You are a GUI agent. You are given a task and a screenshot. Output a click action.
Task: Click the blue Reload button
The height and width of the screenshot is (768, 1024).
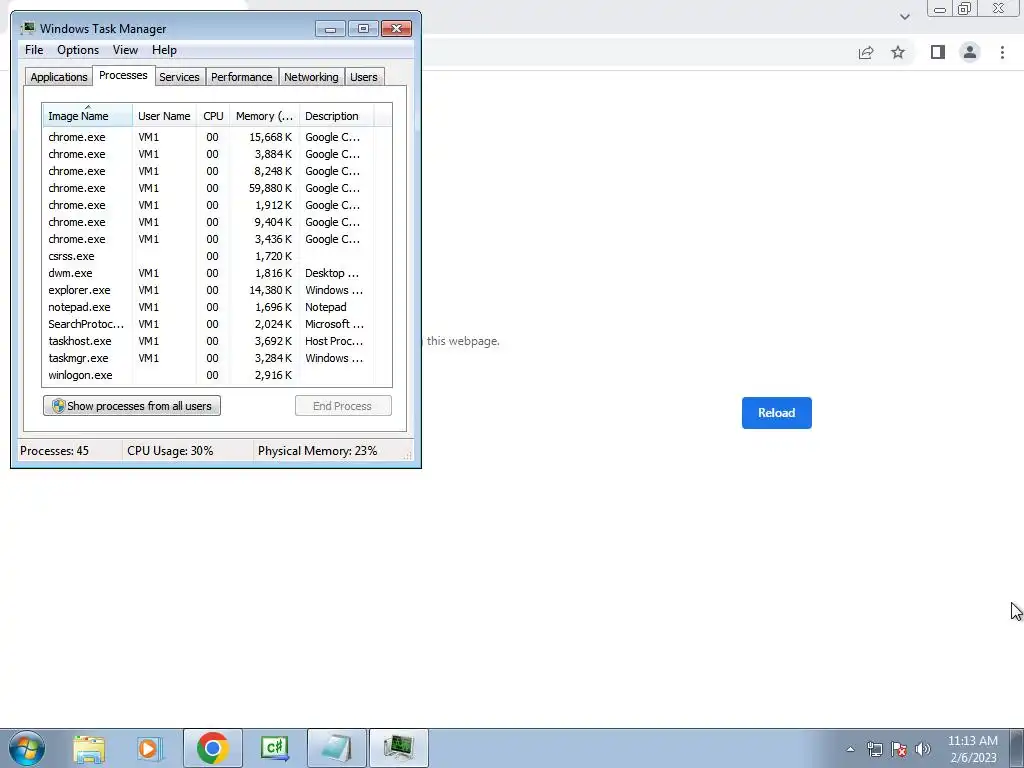[x=776, y=413]
